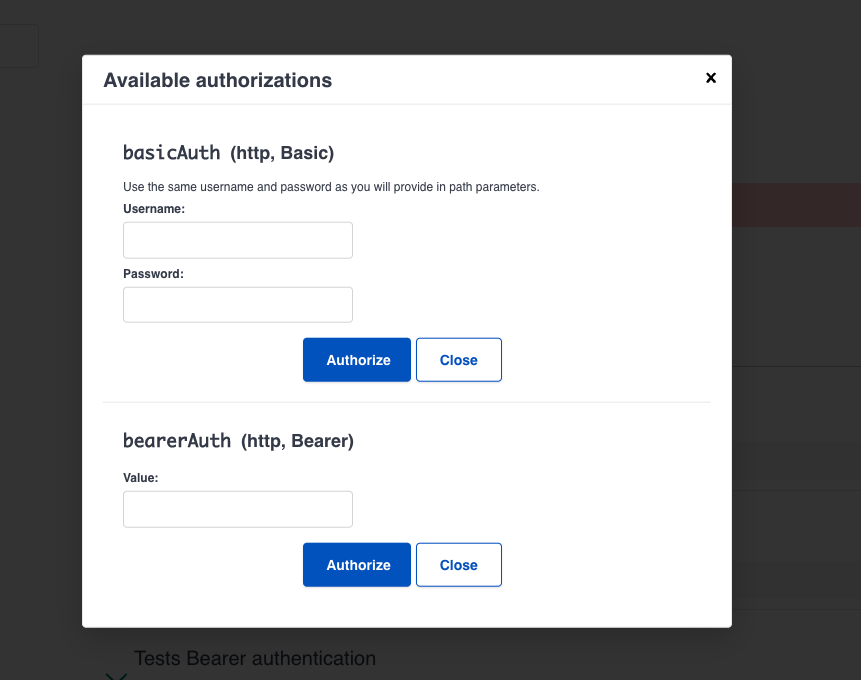861x680 pixels.
Task: Expand the Tests Bearer authentication operation
Action: 255,658
